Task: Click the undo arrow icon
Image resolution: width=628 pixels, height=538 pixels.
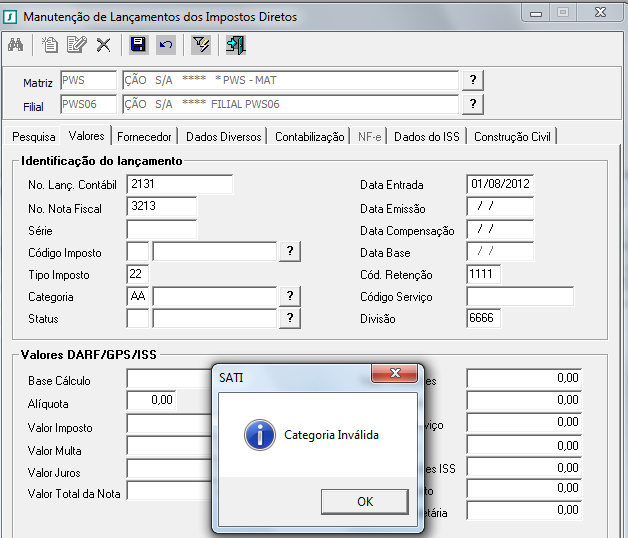Action: click(166, 44)
